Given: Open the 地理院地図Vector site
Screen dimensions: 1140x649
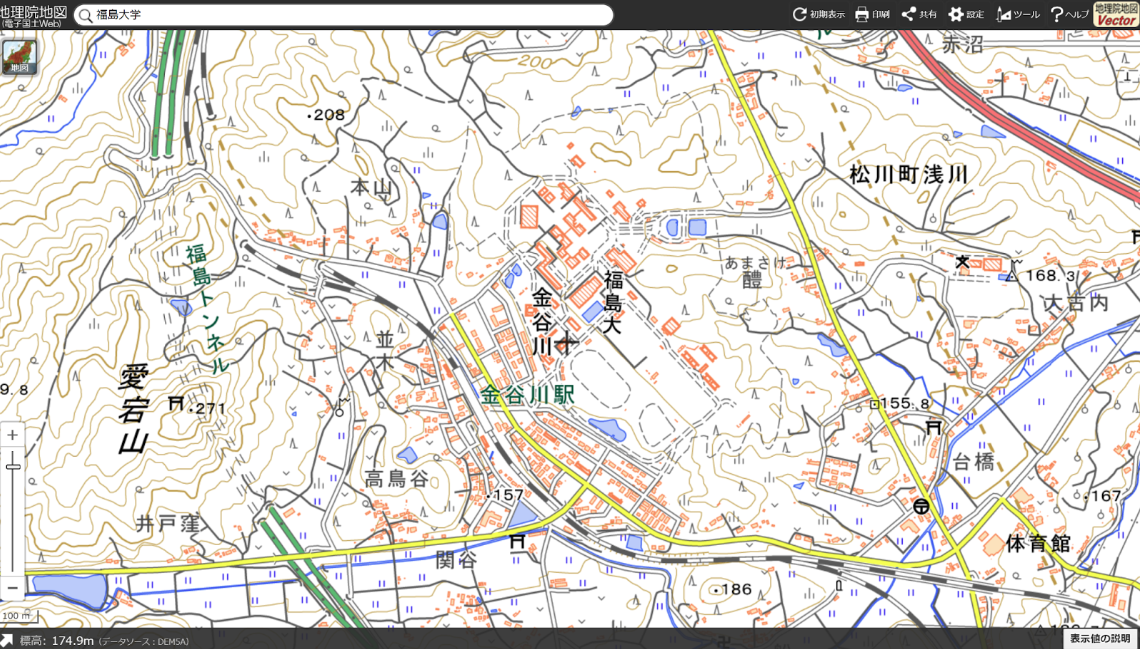Looking at the screenshot, I should click(x=1114, y=14).
